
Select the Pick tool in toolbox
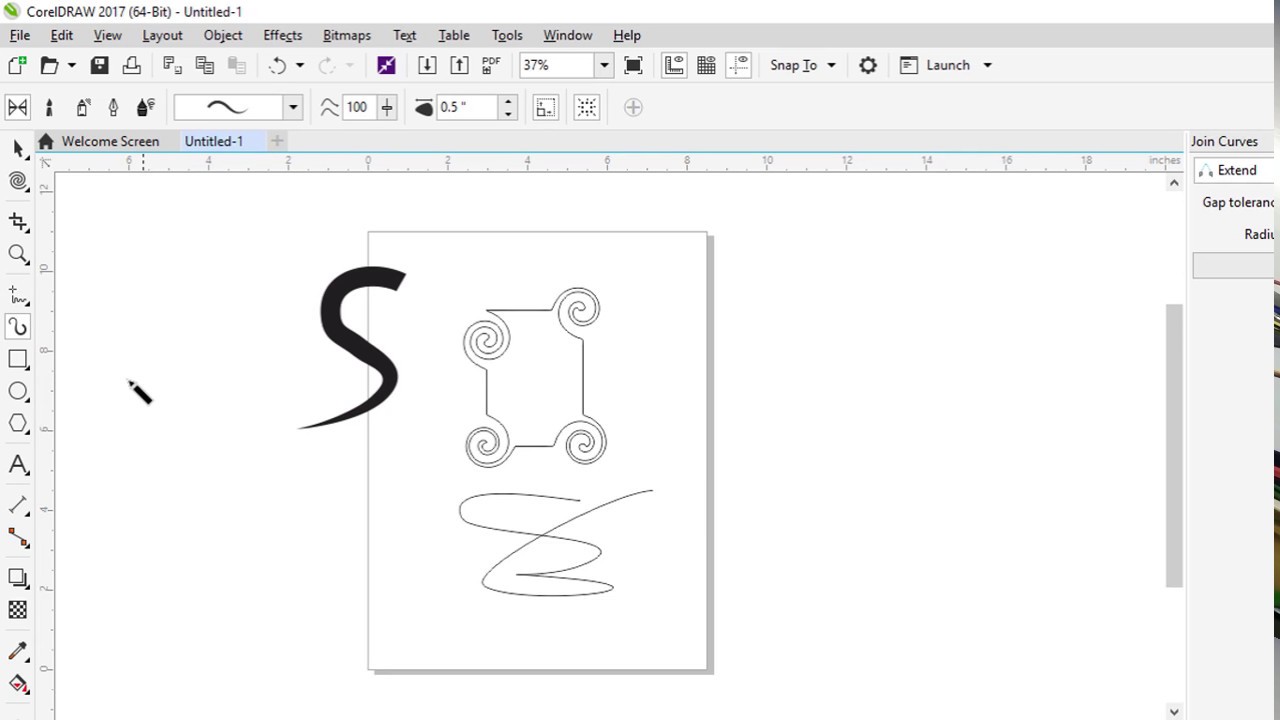18,149
